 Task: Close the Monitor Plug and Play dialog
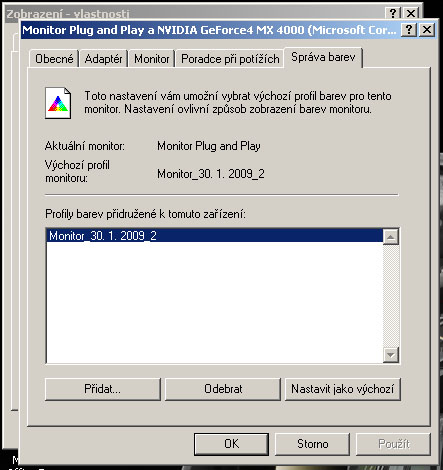tap(427, 30)
